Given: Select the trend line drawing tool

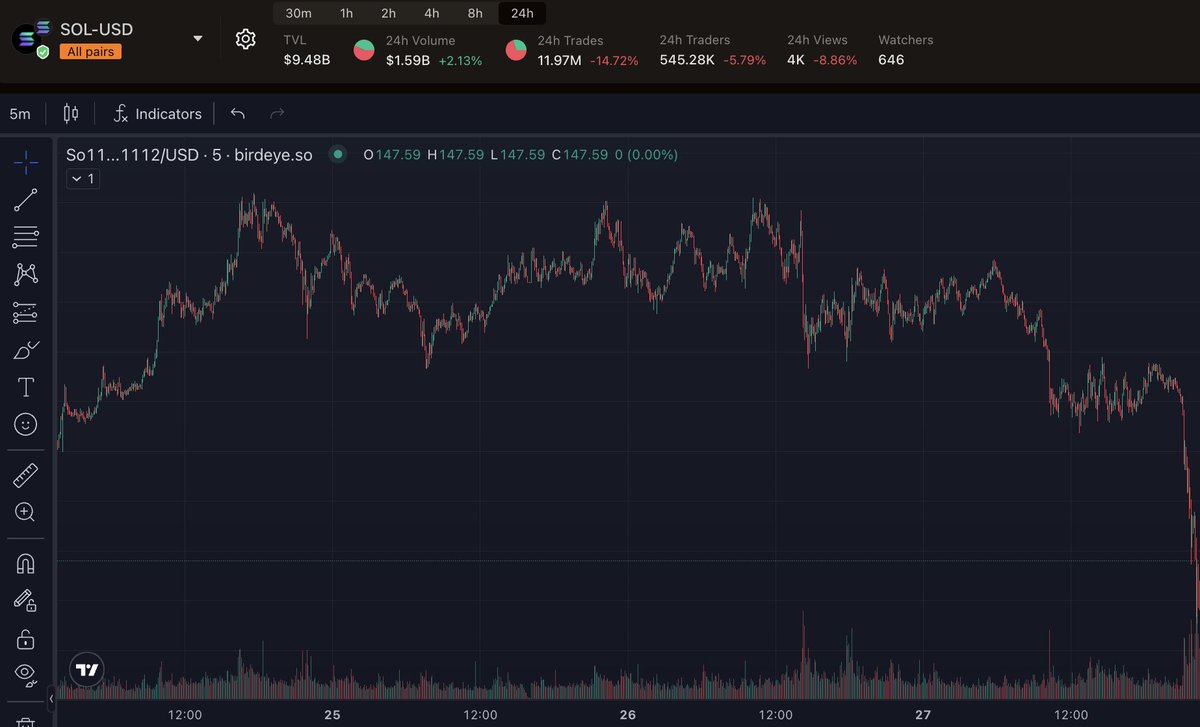Looking at the screenshot, I should coord(26,199).
